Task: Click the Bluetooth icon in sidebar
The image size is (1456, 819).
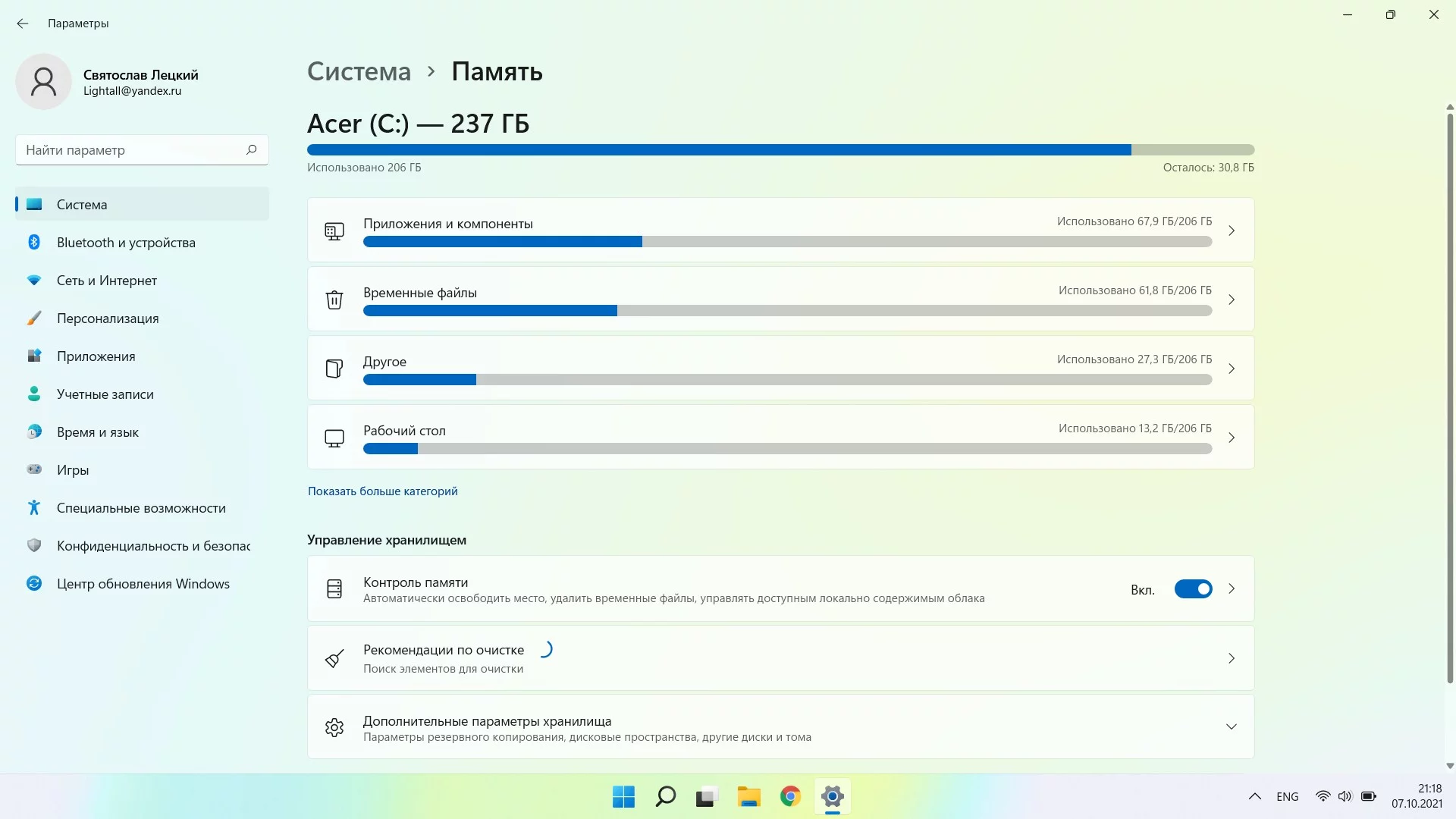Action: [x=34, y=243]
